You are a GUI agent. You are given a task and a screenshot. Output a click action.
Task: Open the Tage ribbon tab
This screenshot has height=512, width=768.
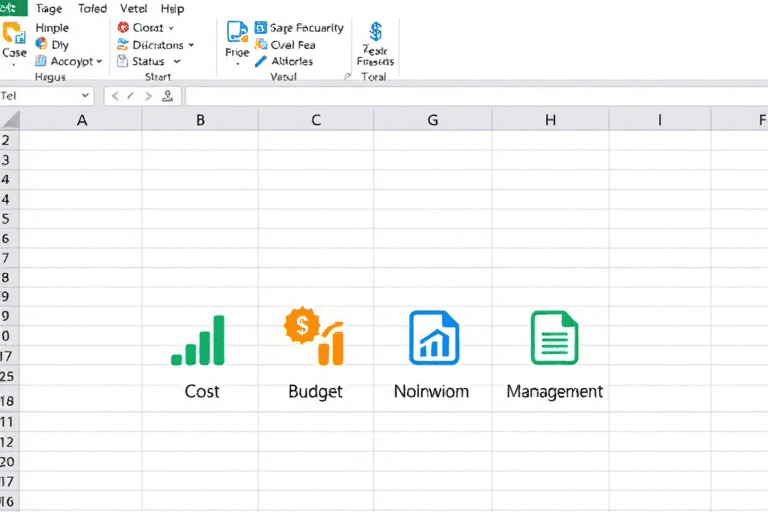click(48, 8)
